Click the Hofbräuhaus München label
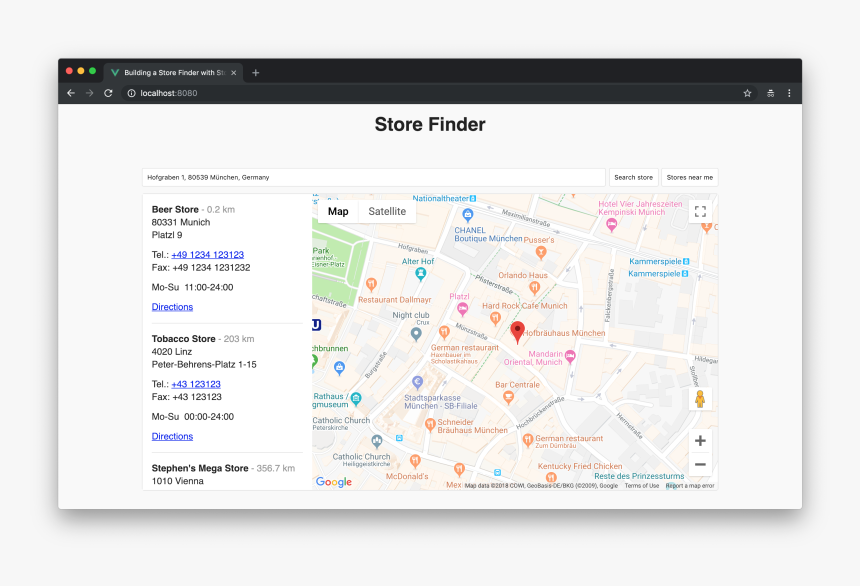Image resolution: width=860 pixels, height=586 pixels. 564,333
